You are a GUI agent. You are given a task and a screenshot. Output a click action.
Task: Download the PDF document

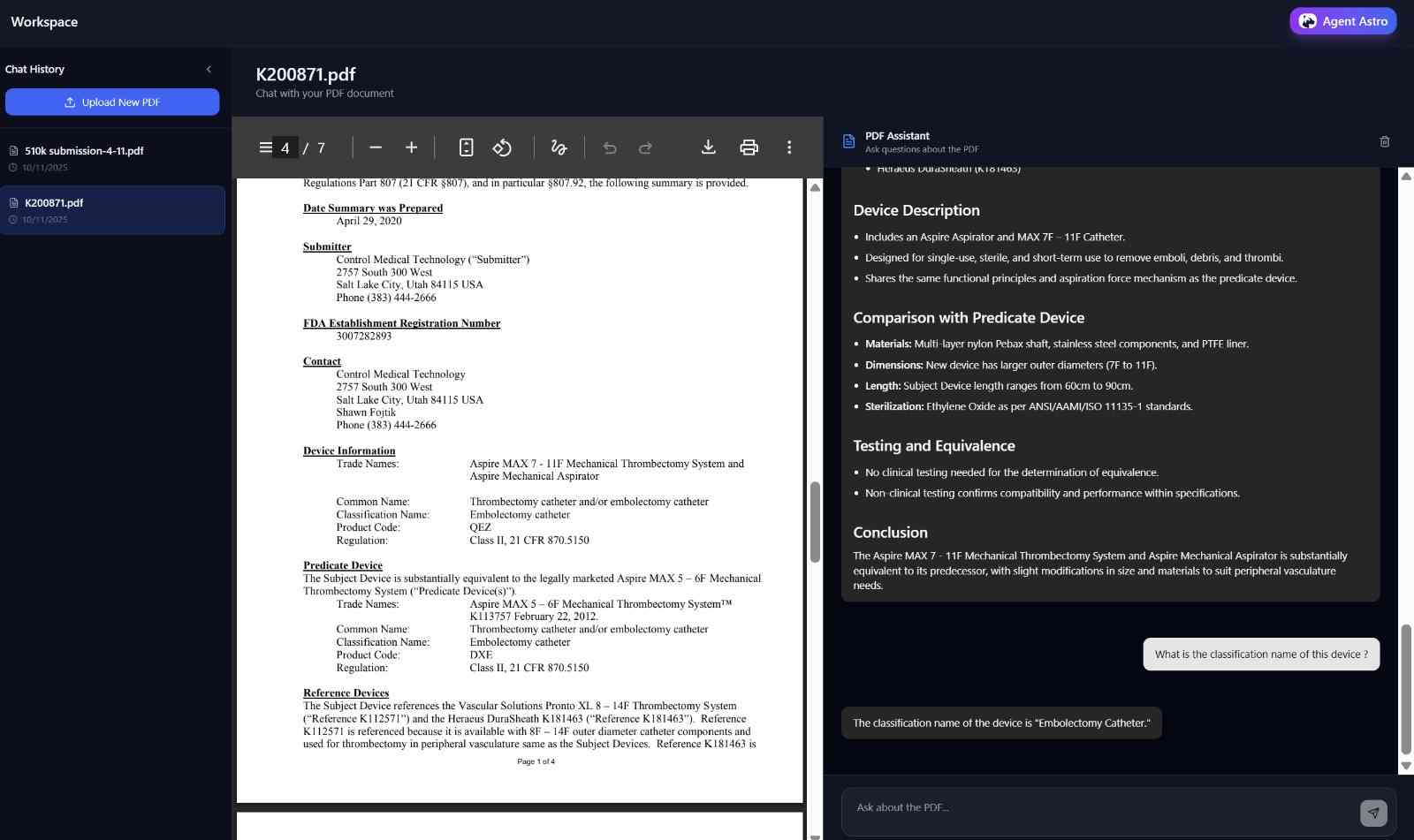708,148
